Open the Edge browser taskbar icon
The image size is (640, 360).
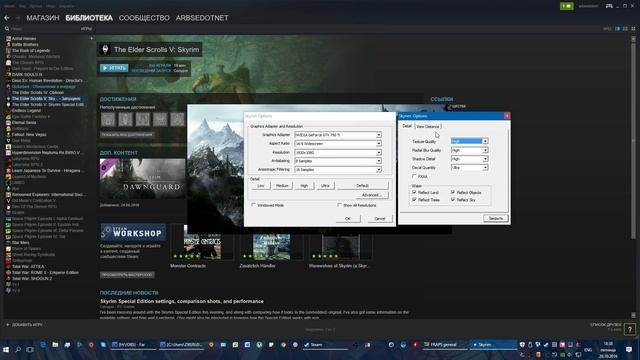pos(43,345)
